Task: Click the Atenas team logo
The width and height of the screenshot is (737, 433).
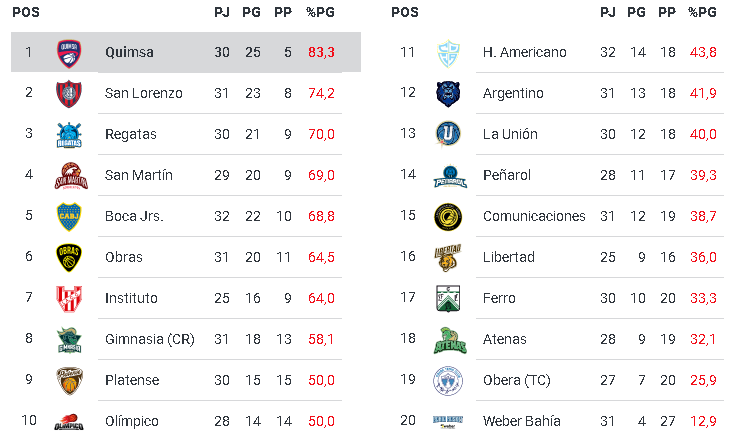Action: point(447,339)
